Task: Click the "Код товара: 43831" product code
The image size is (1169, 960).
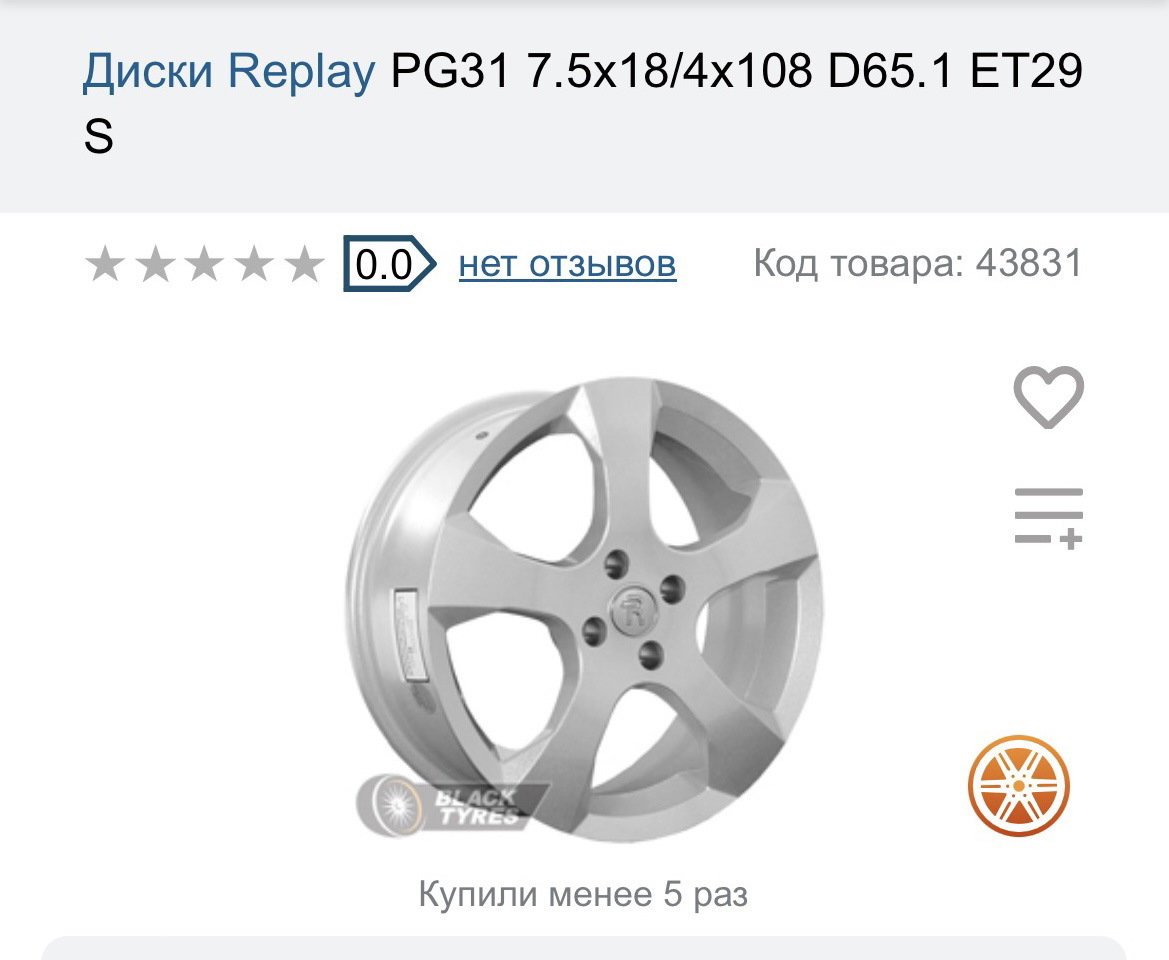Action: click(x=917, y=264)
